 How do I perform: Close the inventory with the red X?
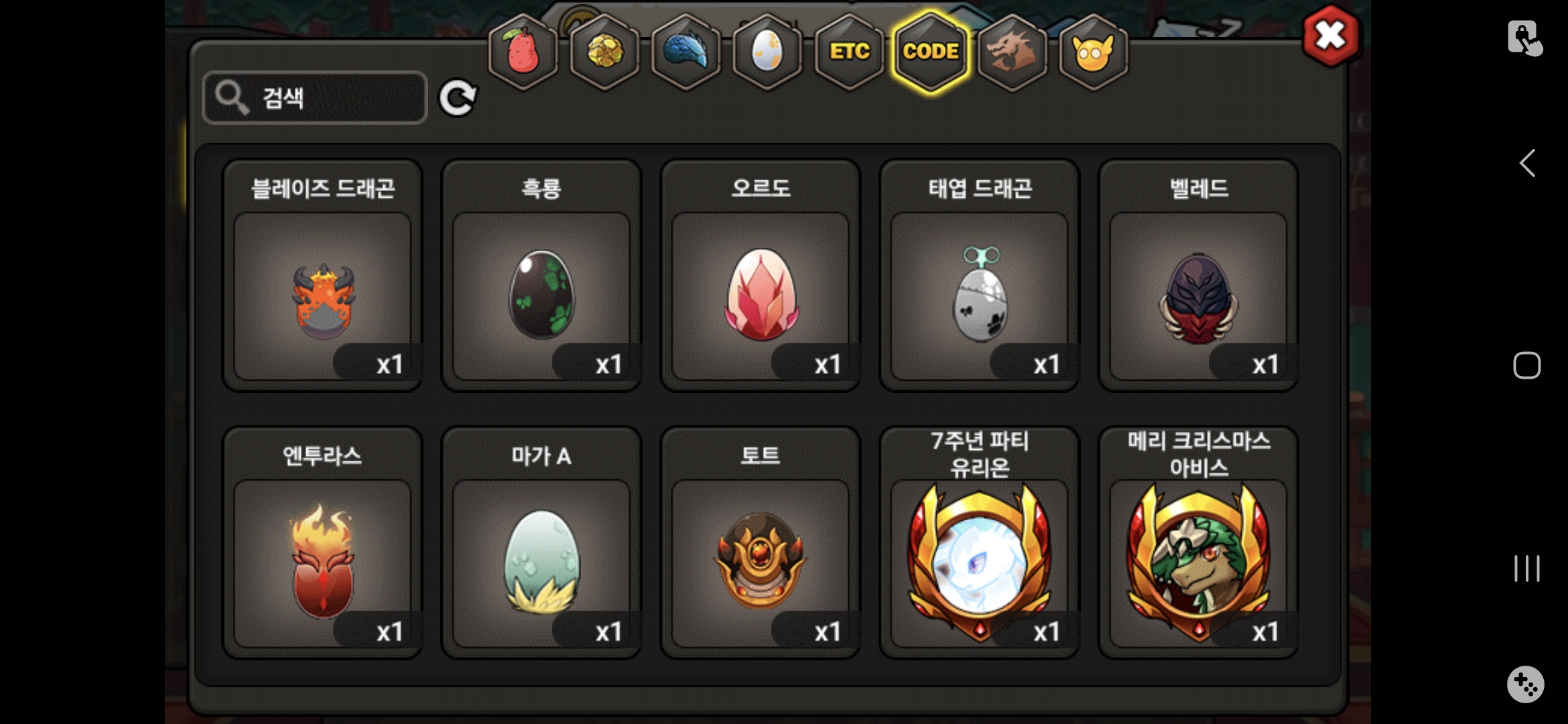pos(1331,36)
